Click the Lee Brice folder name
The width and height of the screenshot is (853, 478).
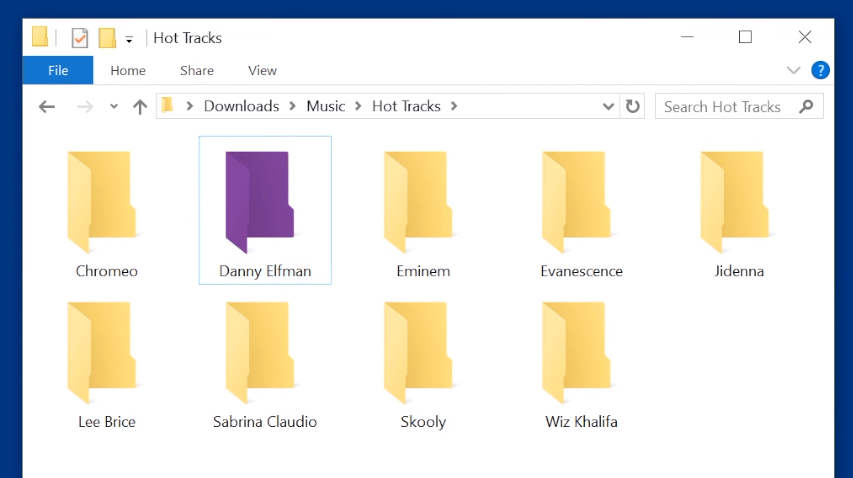click(x=107, y=421)
